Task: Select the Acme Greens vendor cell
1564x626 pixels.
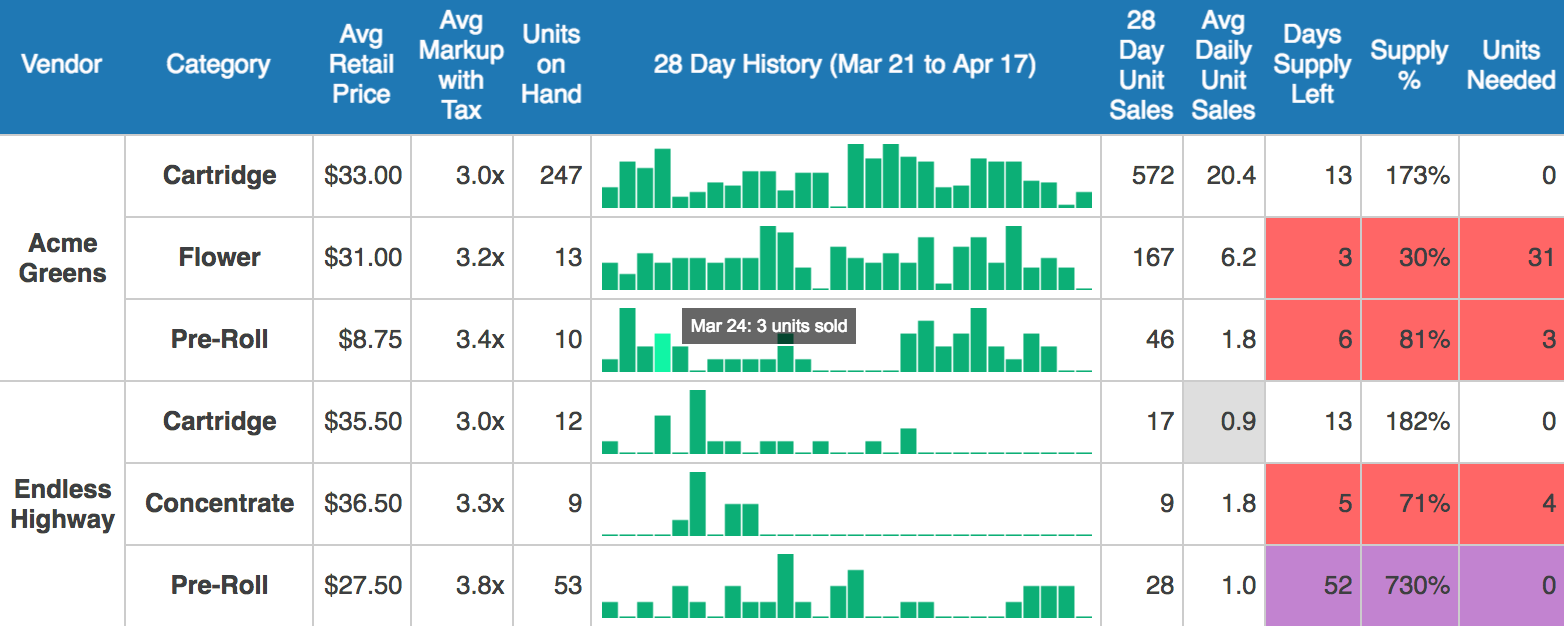Action: tap(62, 258)
